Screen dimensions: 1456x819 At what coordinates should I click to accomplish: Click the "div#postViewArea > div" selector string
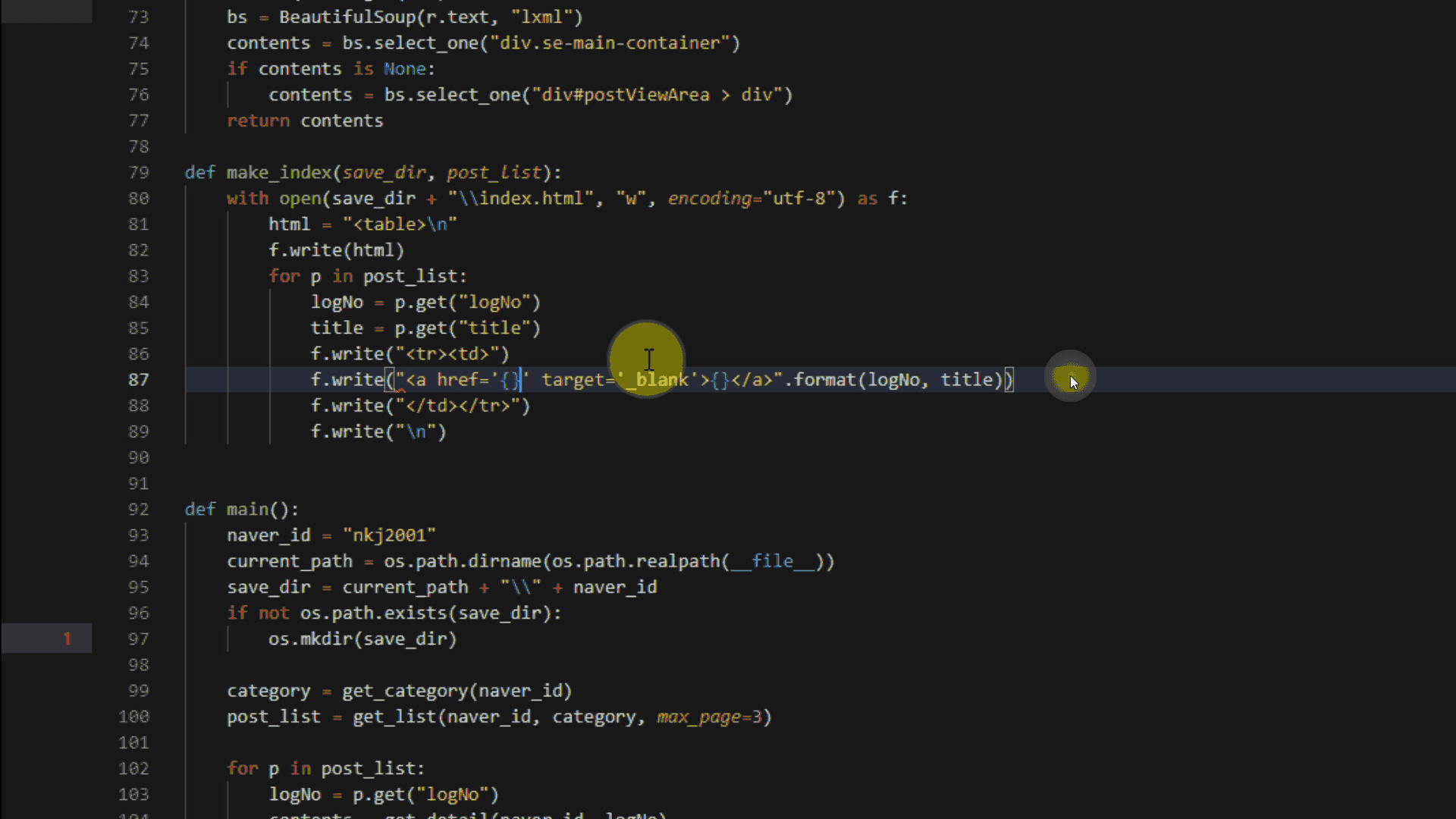click(x=657, y=95)
